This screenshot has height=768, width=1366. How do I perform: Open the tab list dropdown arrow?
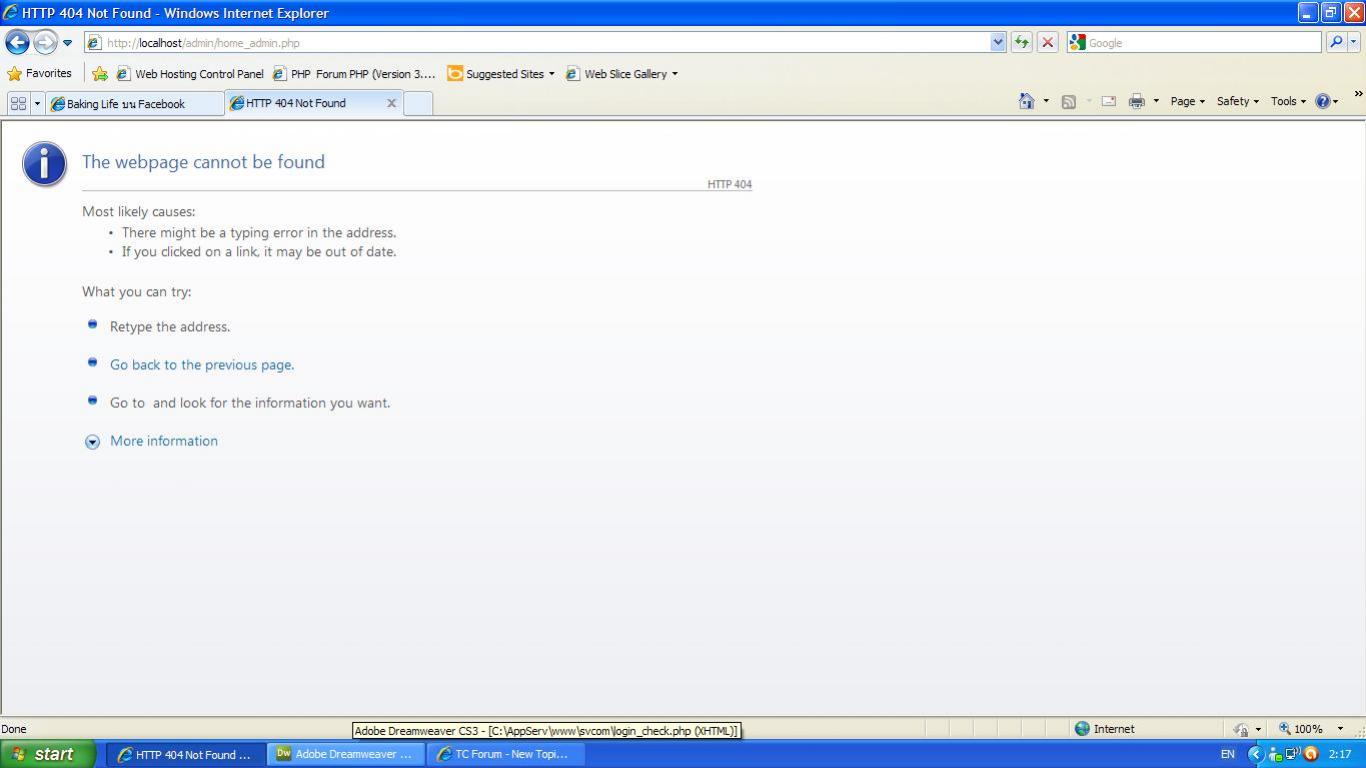coord(38,103)
